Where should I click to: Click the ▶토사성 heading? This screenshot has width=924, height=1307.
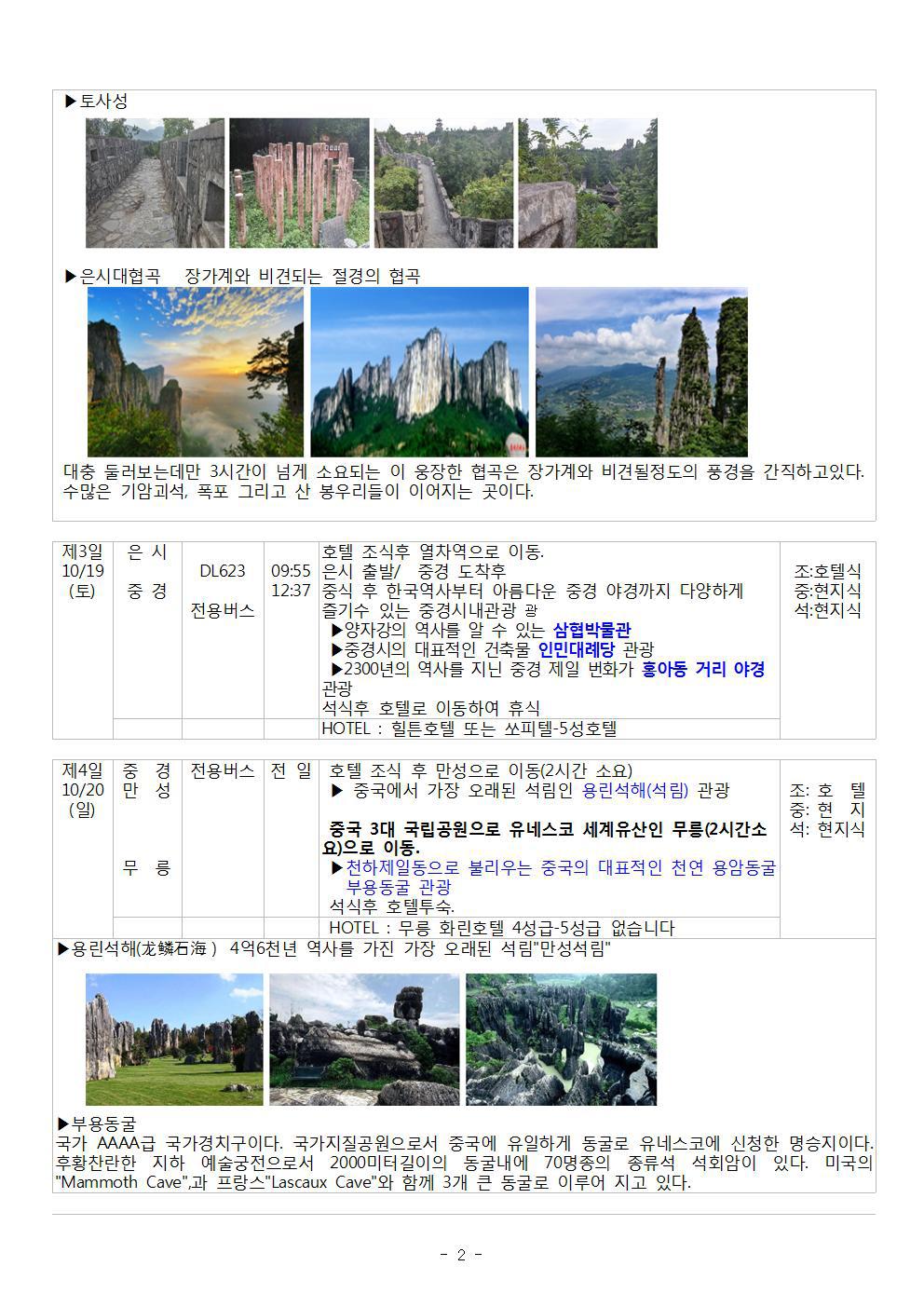coord(96,102)
